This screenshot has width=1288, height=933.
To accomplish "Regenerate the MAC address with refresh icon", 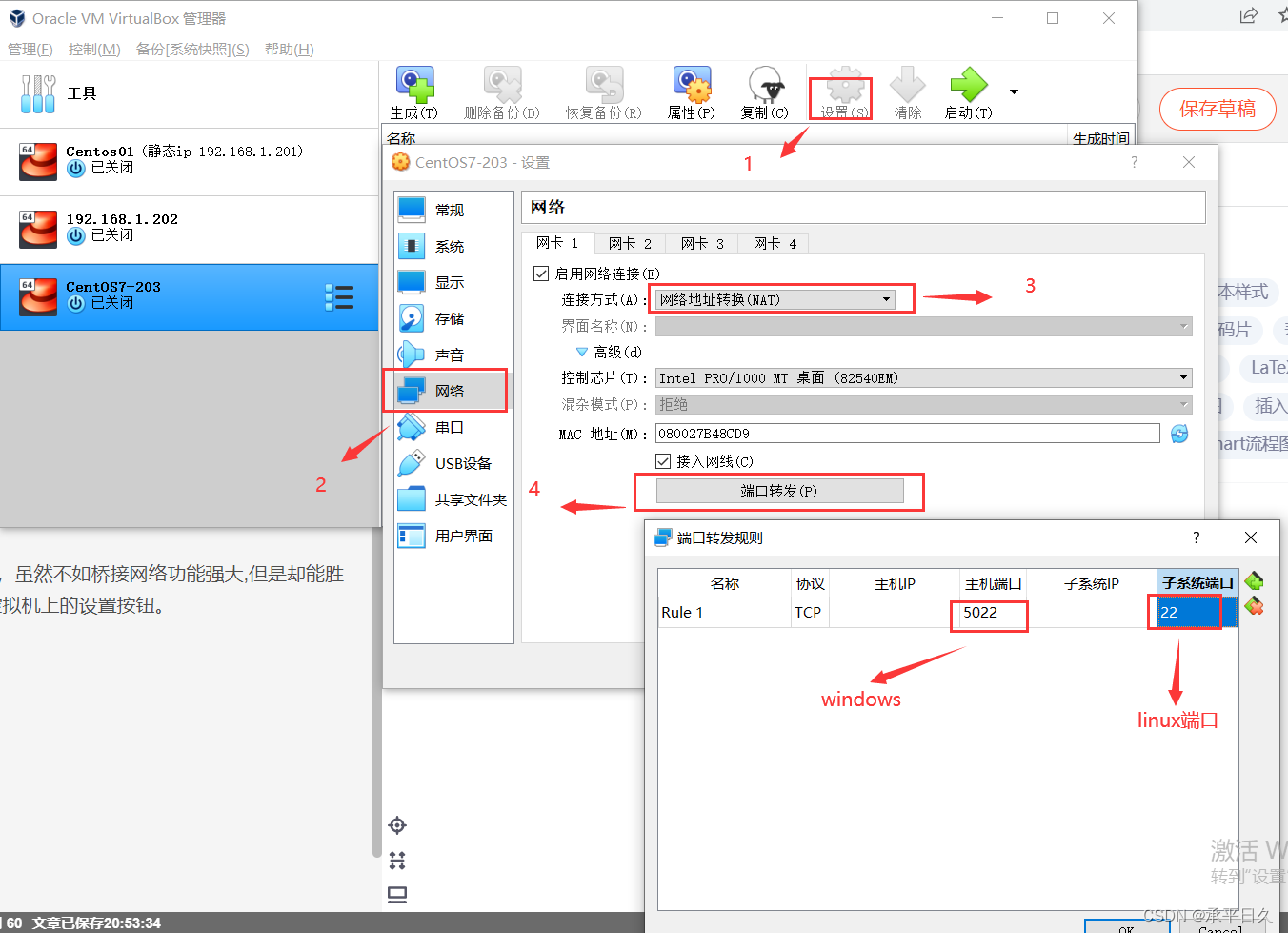I will tap(1179, 434).
